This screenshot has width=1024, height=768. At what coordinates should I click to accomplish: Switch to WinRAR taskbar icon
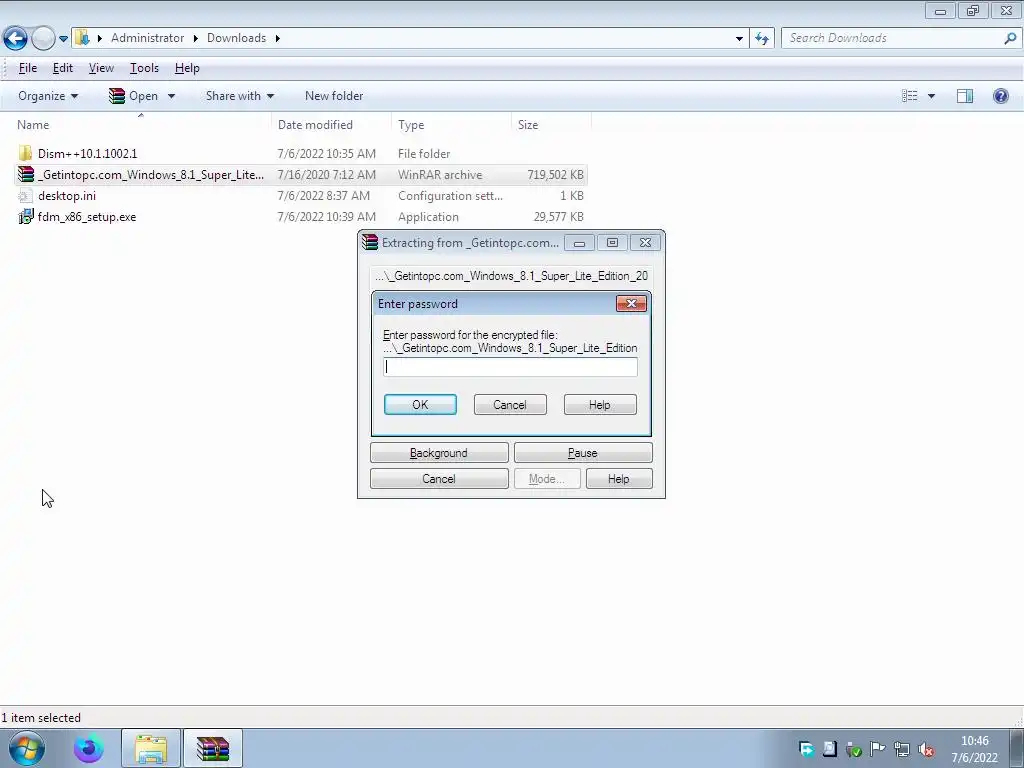coord(213,748)
